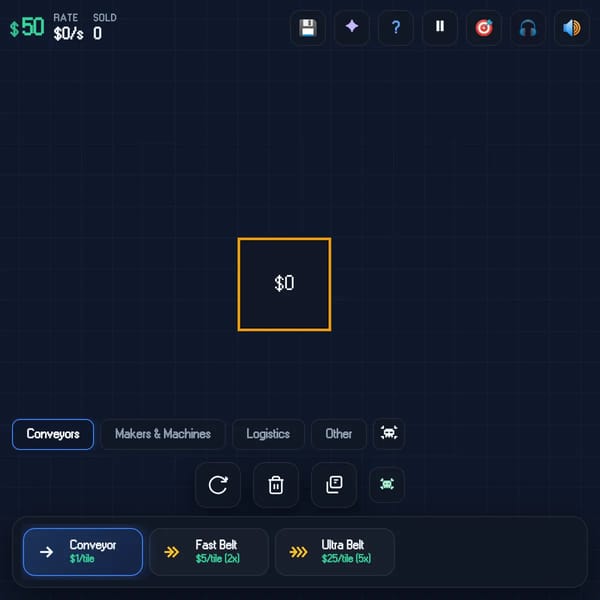Toggle sound with the speaker icon
Image resolution: width=600 pixels, height=600 pixels.
coord(572,28)
